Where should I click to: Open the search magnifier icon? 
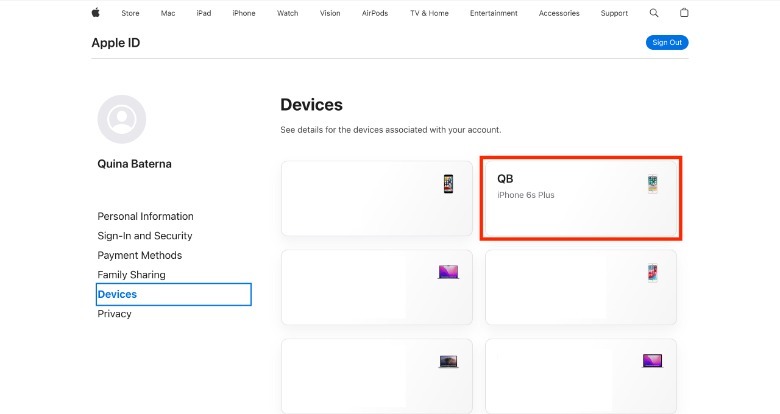[654, 13]
